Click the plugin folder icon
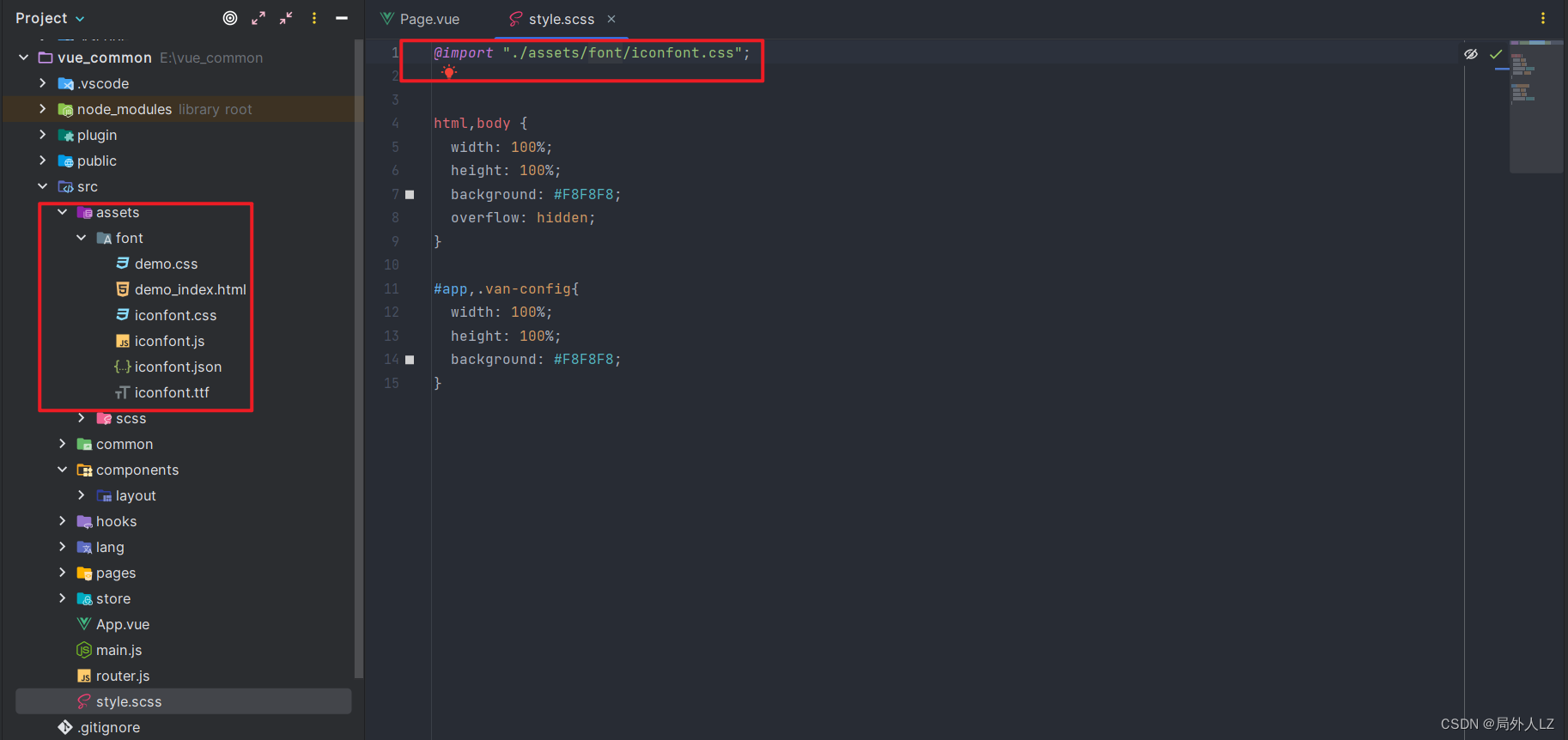Image resolution: width=1568 pixels, height=740 pixels. (x=65, y=135)
